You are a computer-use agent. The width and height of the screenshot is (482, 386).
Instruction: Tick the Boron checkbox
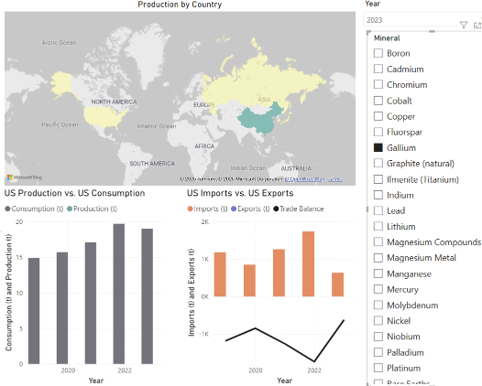[378, 53]
